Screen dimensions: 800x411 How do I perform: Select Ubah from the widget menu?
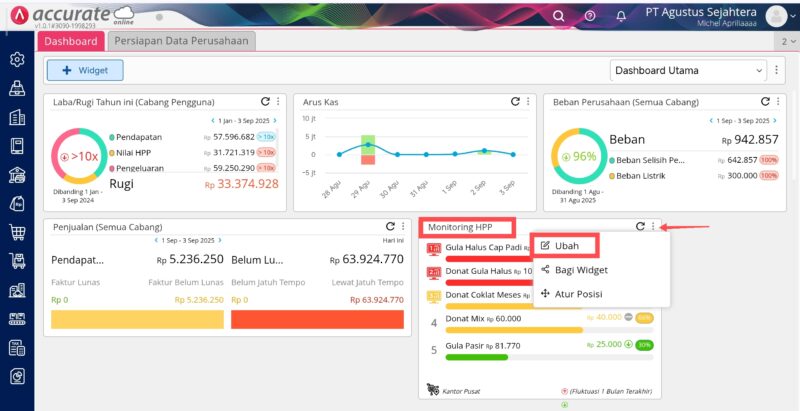pyautogui.click(x=566, y=245)
